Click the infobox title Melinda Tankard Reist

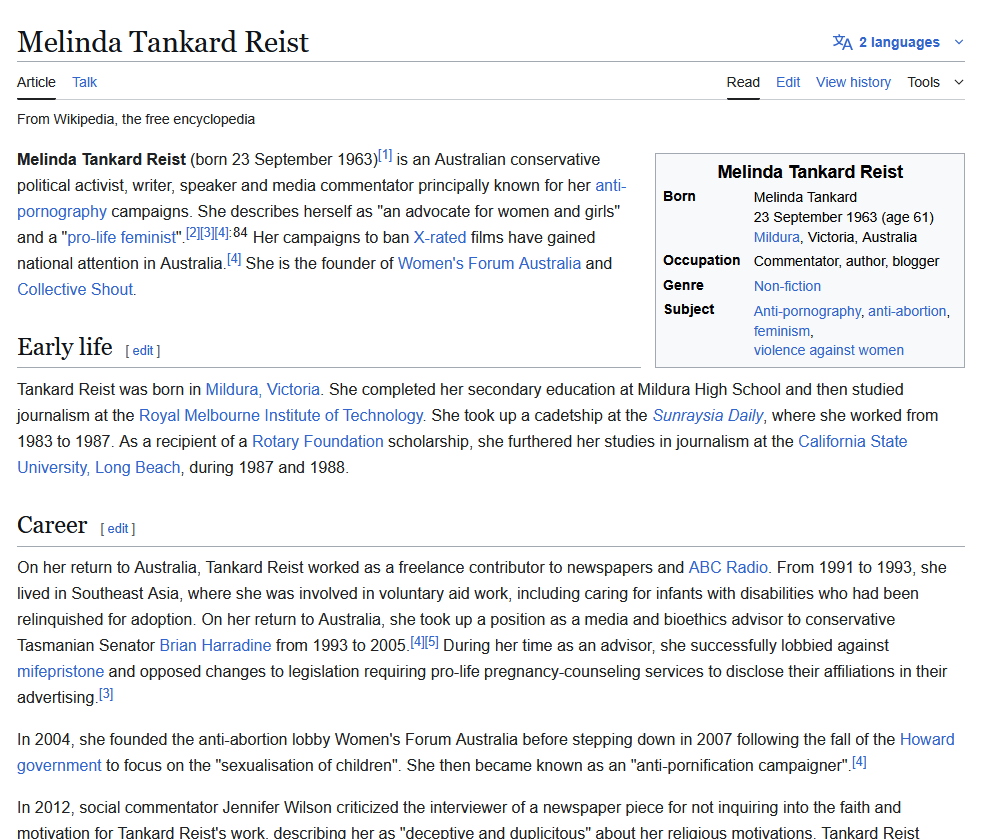pos(810,172)
